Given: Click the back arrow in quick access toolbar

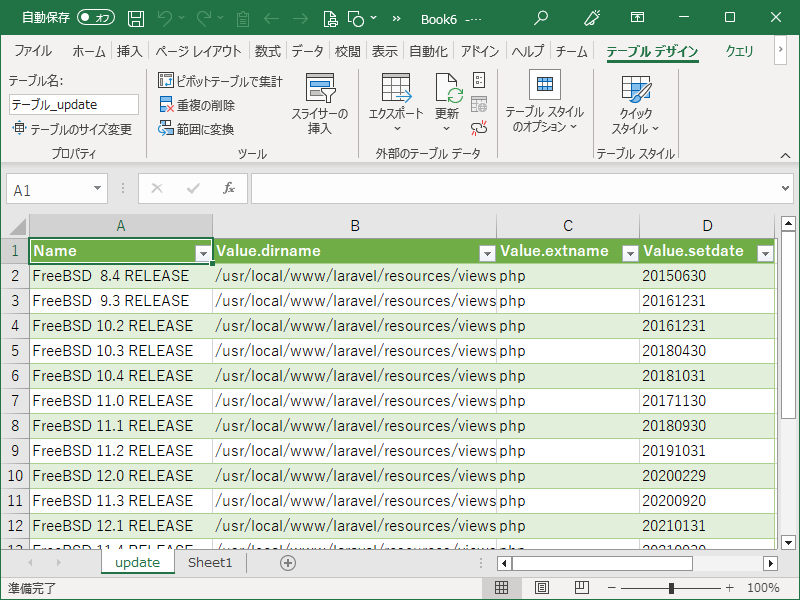Looking at the screenshot, I should [271, 19].
